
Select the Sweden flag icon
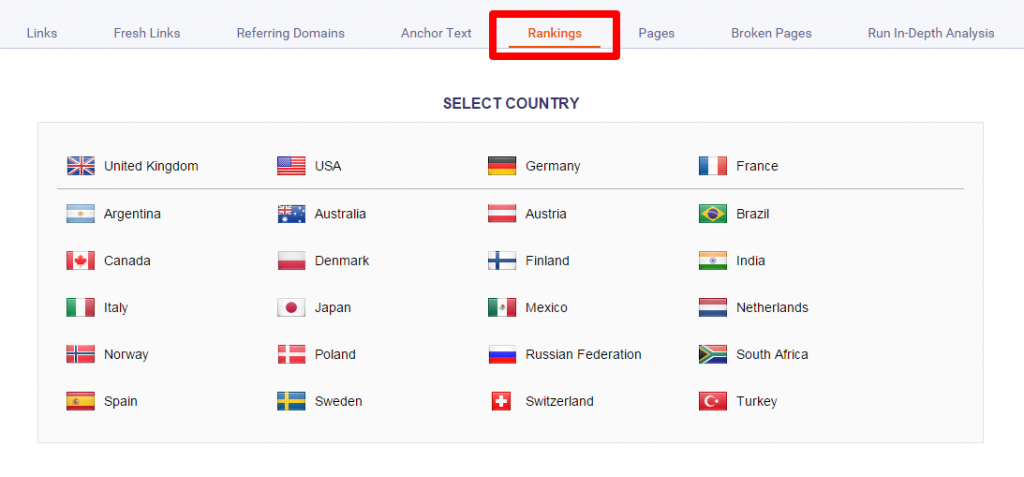(291, 401)
